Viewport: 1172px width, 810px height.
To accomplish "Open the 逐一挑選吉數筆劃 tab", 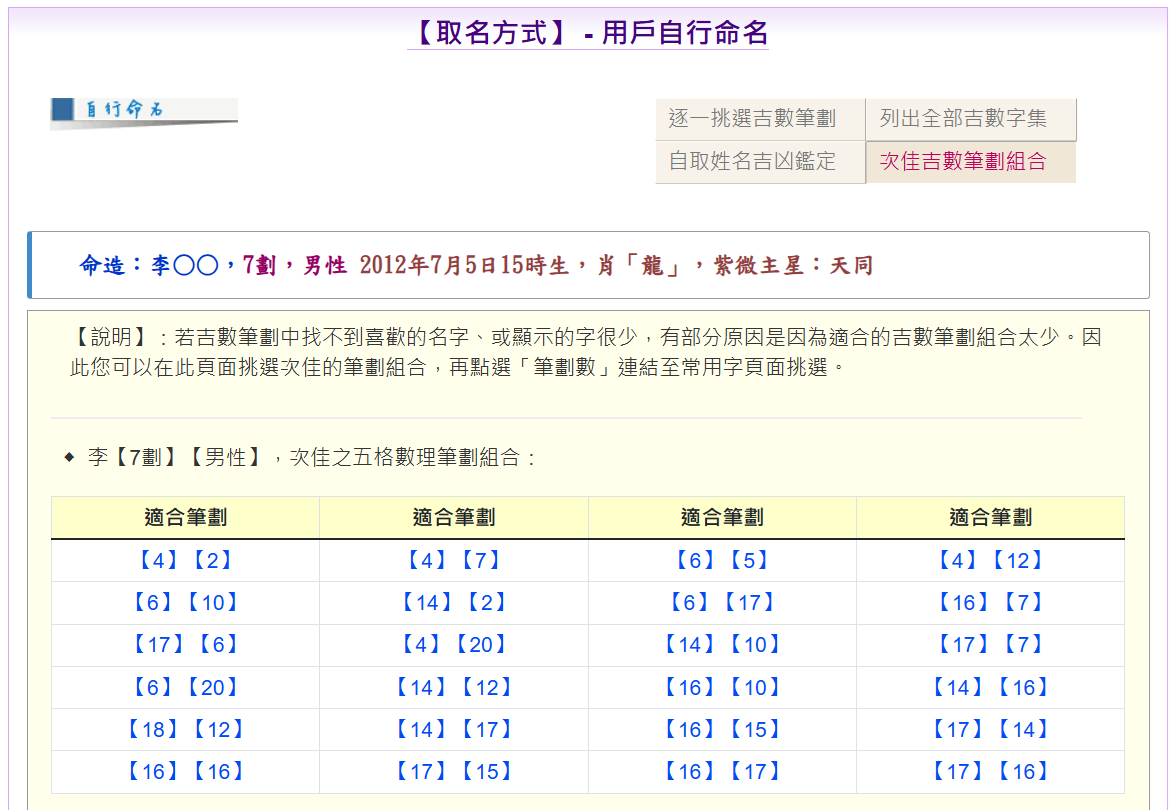I will (x=752, y=119).
